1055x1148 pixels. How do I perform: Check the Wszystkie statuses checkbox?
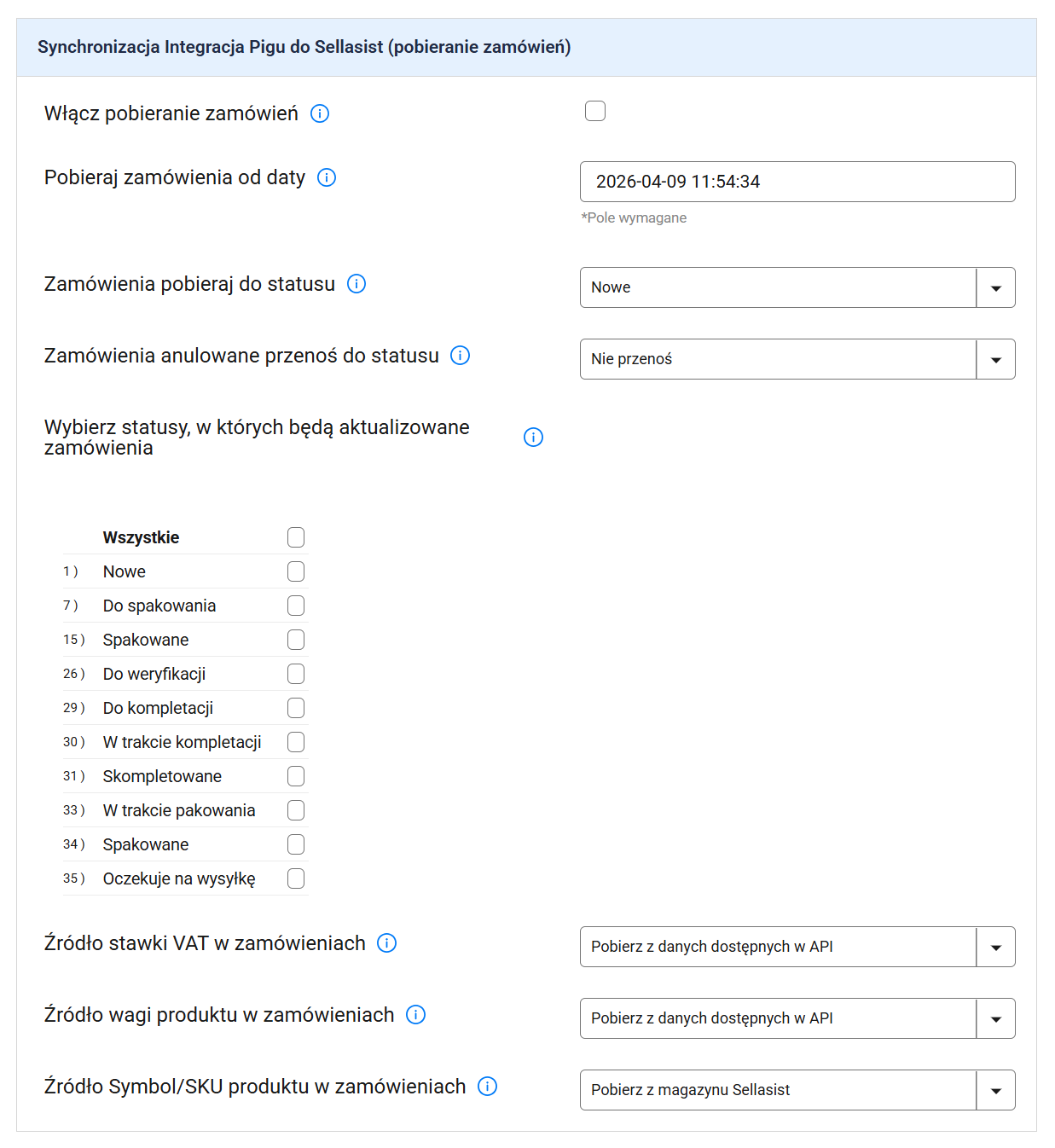click(x=296, y=537)
